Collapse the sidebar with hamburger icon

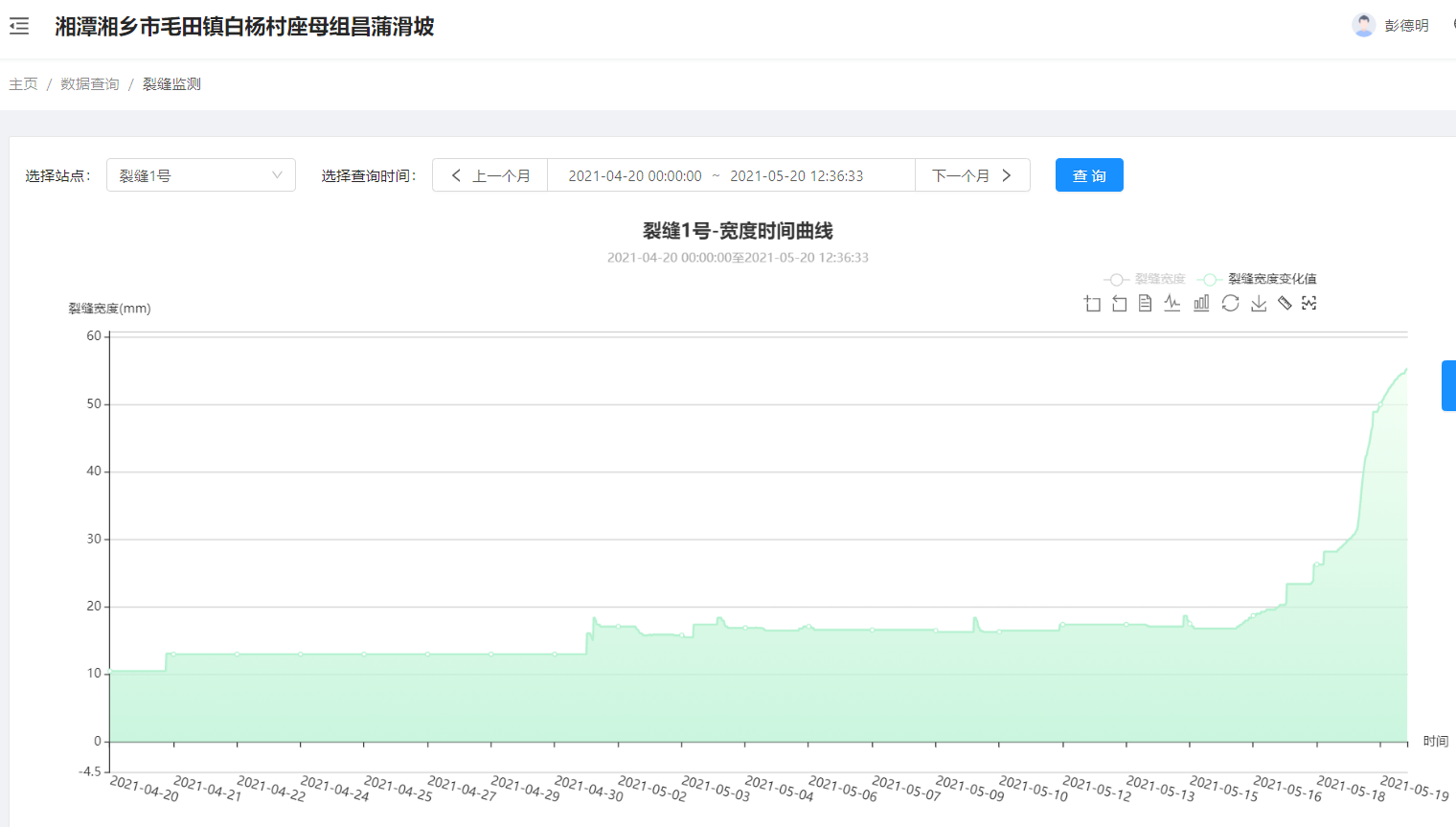click(x=19, y=27)
